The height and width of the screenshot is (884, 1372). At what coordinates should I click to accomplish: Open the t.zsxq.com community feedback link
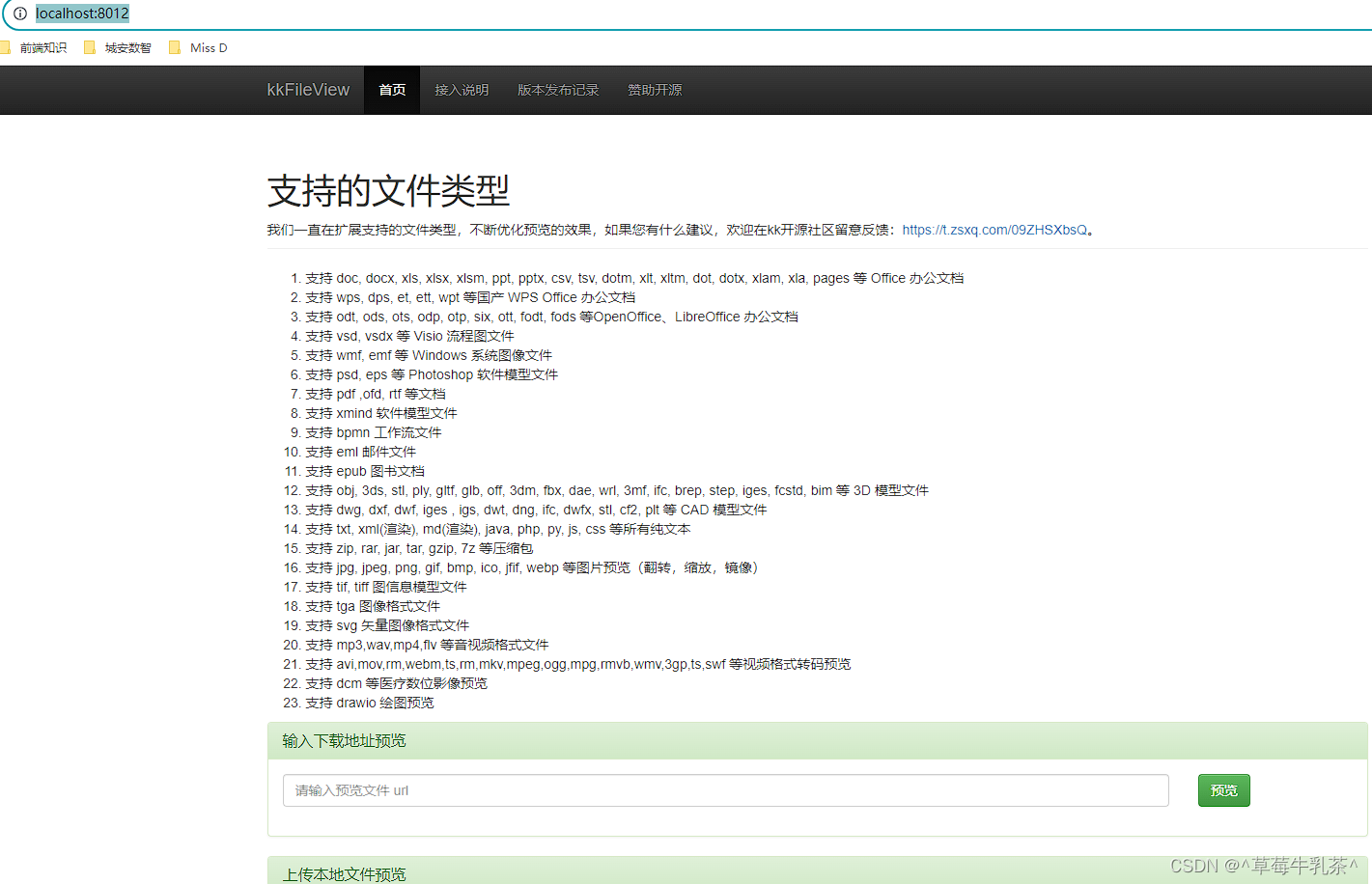(994, 230)
